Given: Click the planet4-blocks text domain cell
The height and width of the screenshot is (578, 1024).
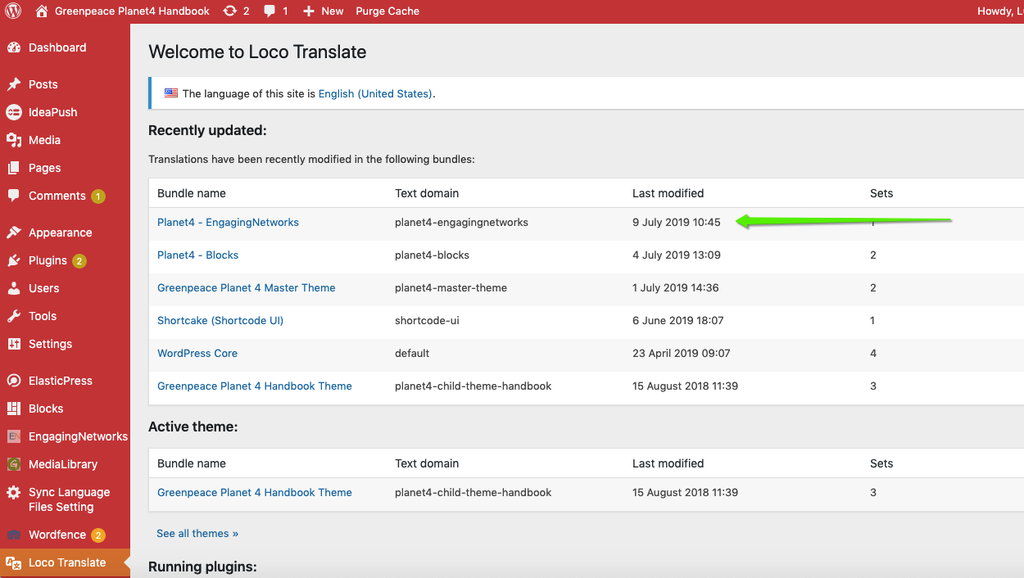Looking at the screenshot, I should pos(432,255).
